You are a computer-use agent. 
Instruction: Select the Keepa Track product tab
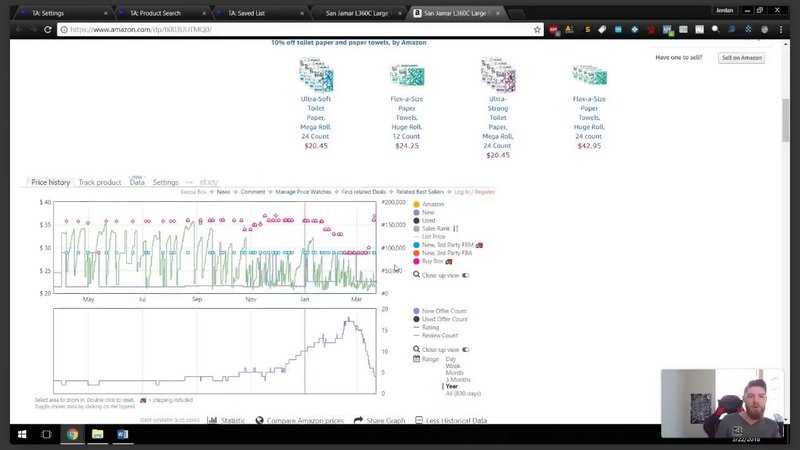click(x=99, y=182)
